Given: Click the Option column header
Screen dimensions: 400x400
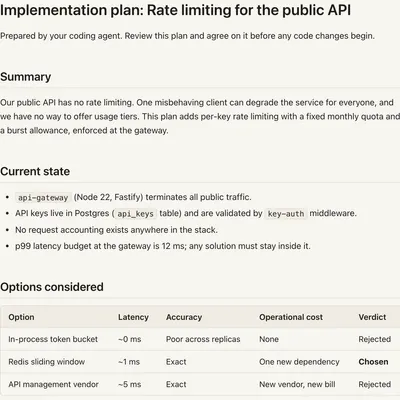Looking at the screenshot, I should 21,317.
